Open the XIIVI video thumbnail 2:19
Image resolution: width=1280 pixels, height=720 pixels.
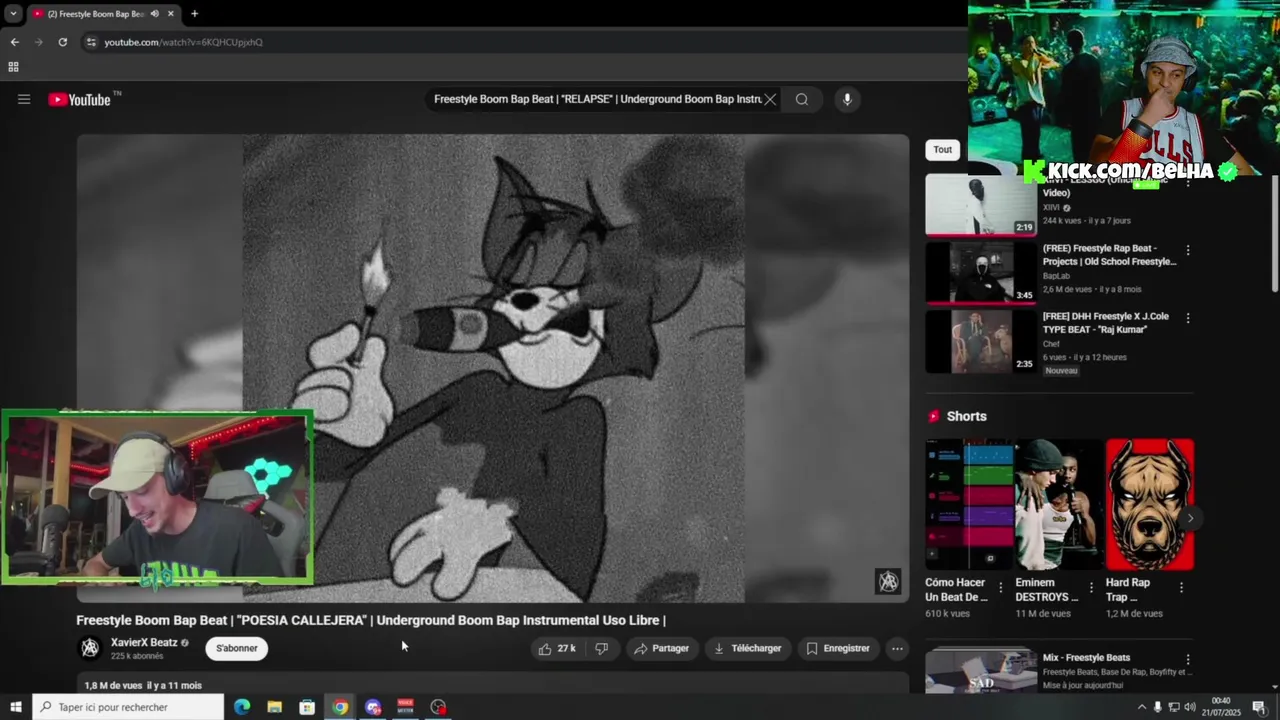click(x=981, y=205)
